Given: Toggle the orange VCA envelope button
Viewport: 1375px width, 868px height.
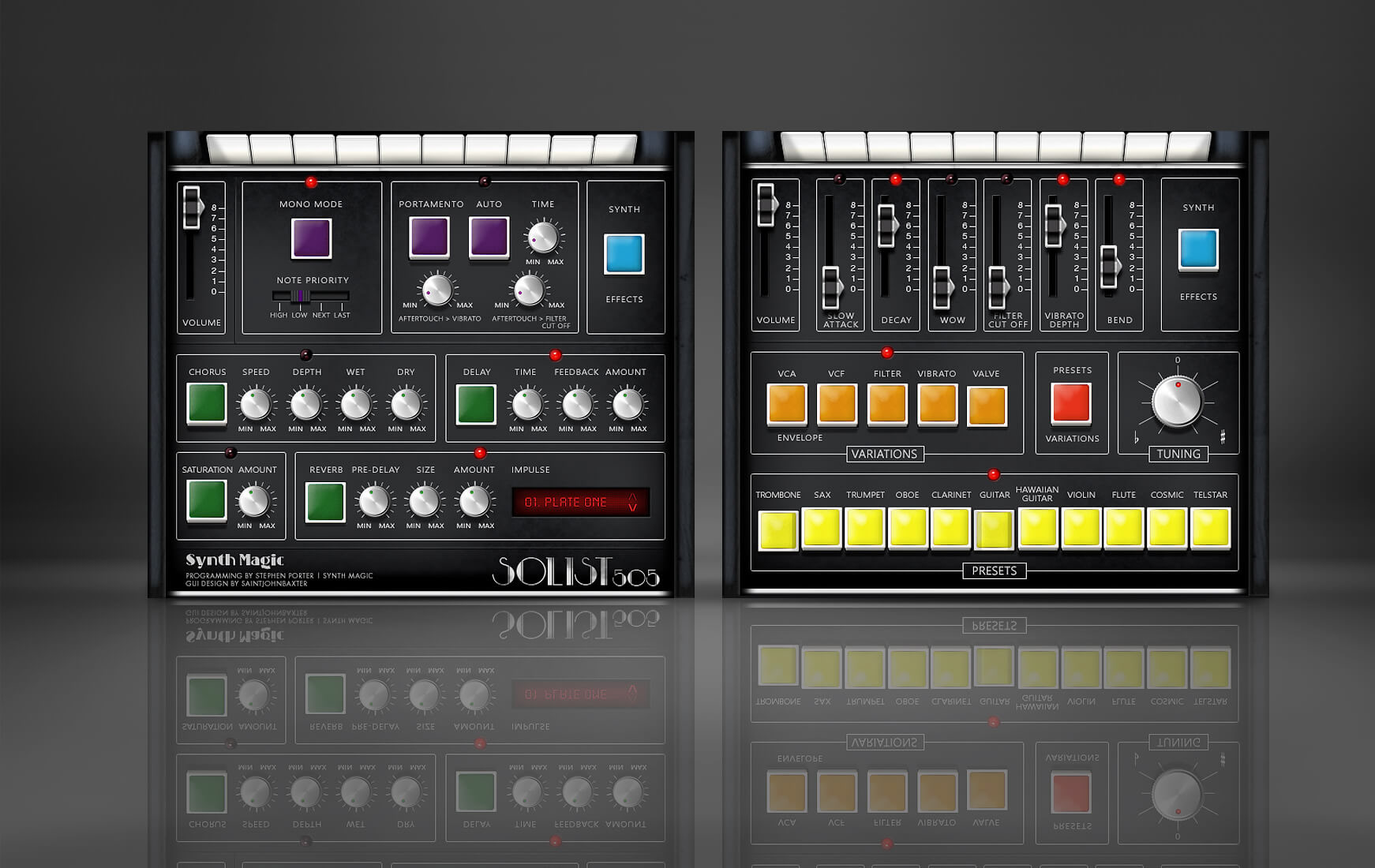Looking at the screenshot, I should point(787,404).
